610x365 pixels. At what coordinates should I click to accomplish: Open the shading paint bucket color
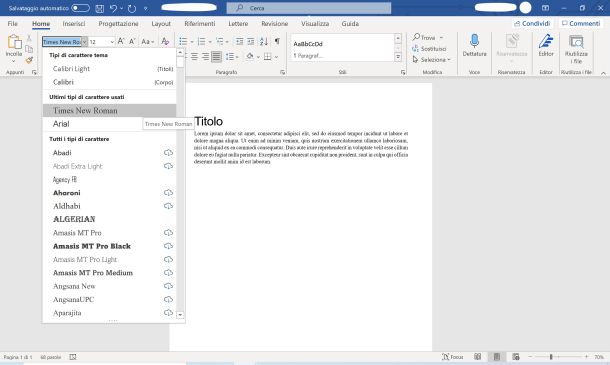250,57
